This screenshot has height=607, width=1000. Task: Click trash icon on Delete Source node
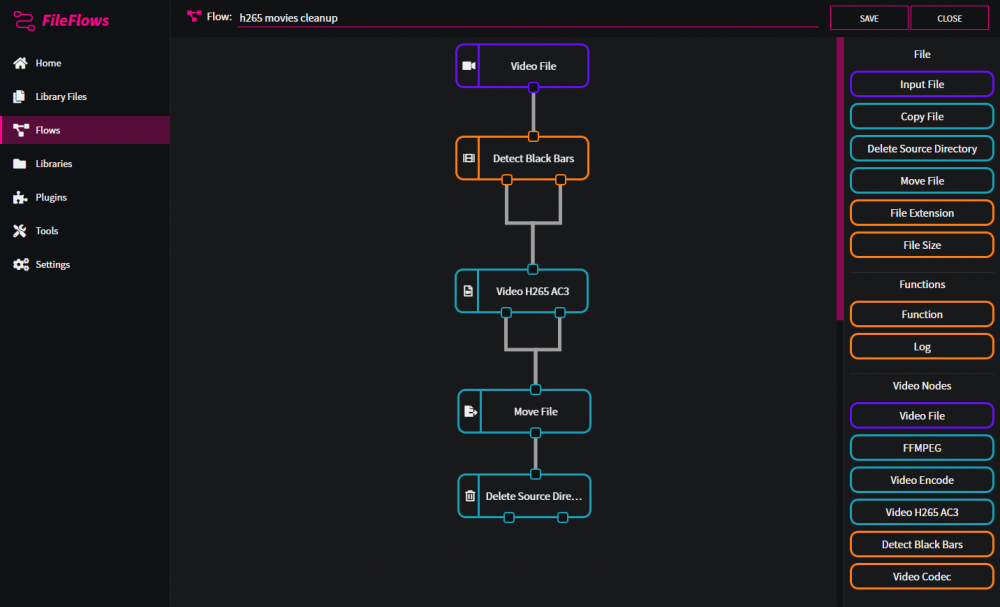click(470, 496)
